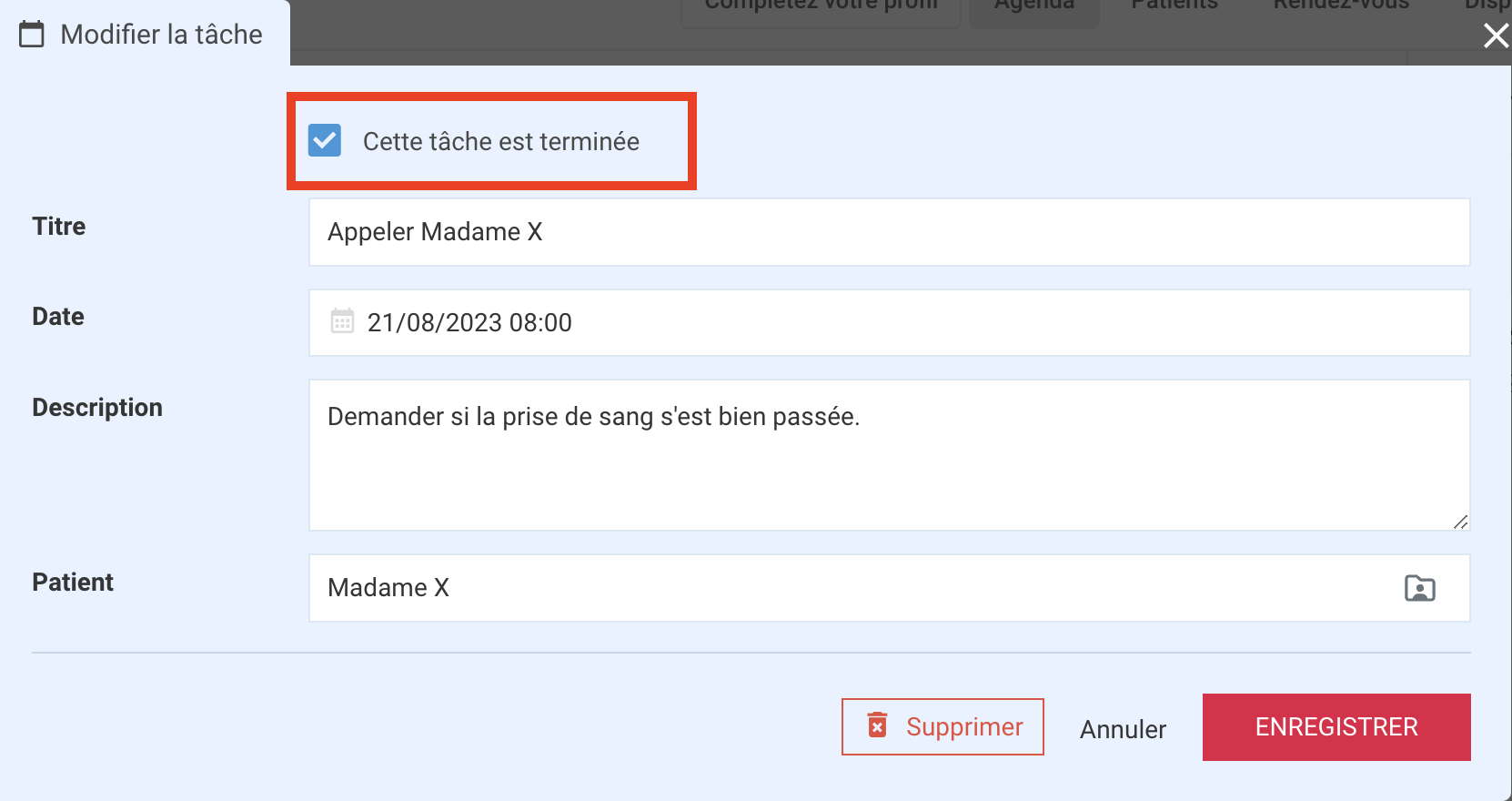Click the trash icon on Supprimer
This screenshot has width=1512, height=801.
pos(877,725)
